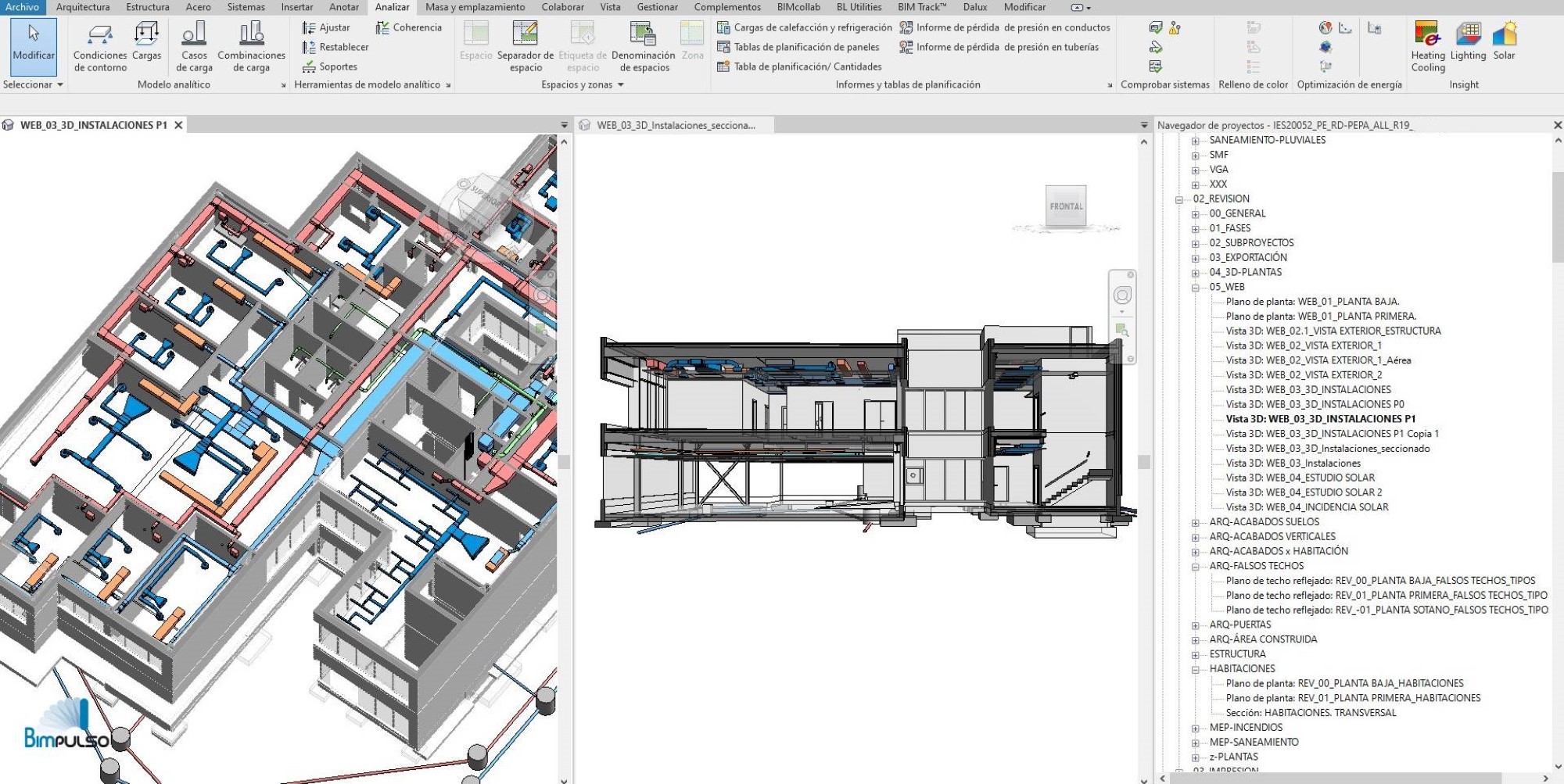Select Vista 3D WEB_04_ESTUDIO SOLAR in browser
This screenshot has width=1564, height=784.
[1300, 478]
